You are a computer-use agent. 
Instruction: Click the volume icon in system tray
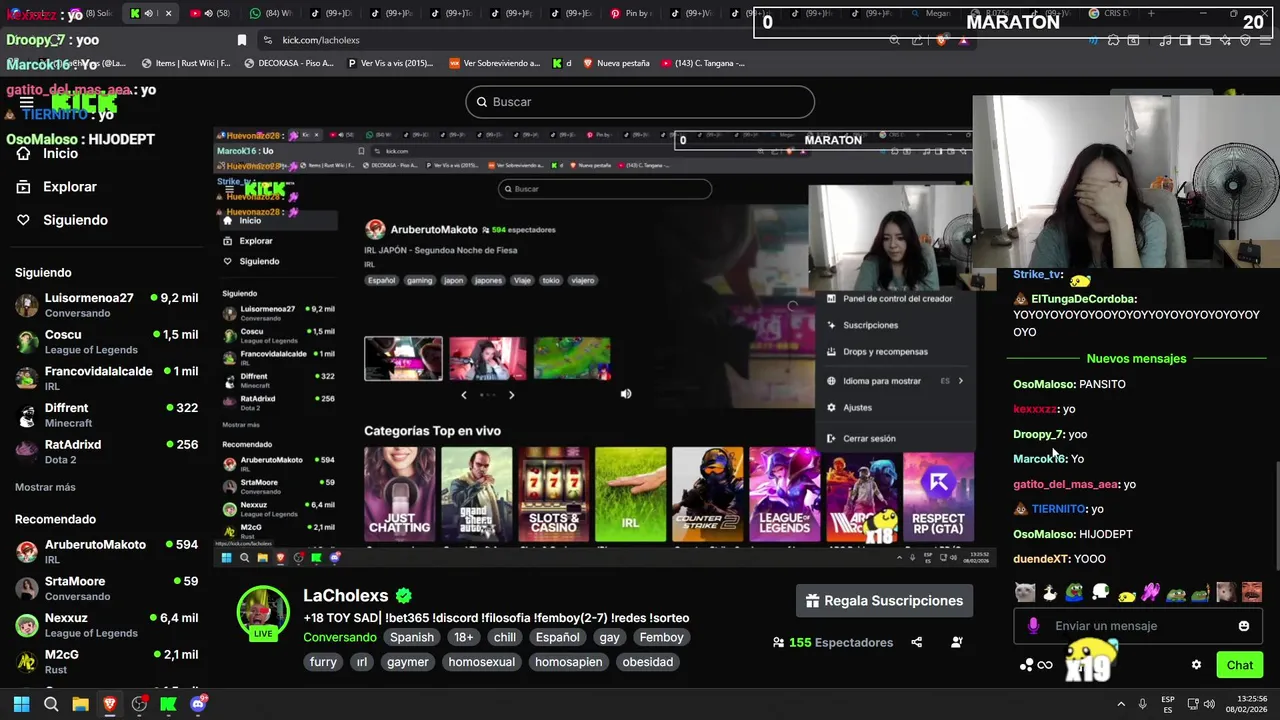click(1210, 704)
